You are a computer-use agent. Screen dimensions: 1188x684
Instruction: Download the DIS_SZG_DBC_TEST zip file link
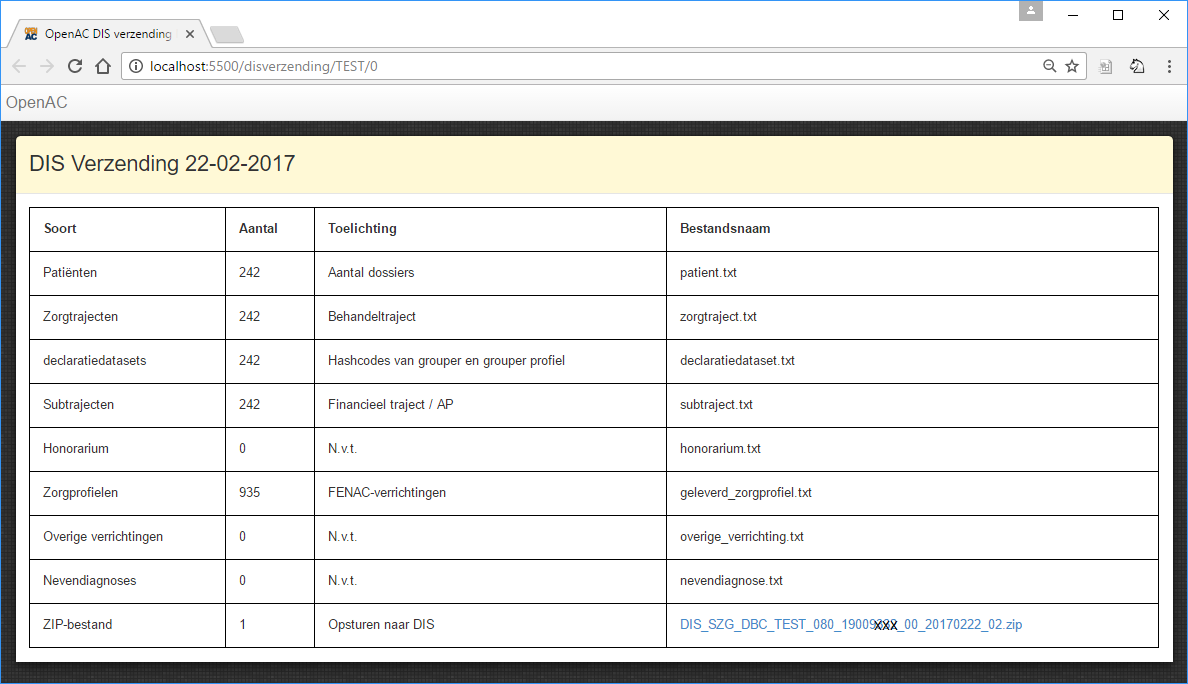(850, 625)
